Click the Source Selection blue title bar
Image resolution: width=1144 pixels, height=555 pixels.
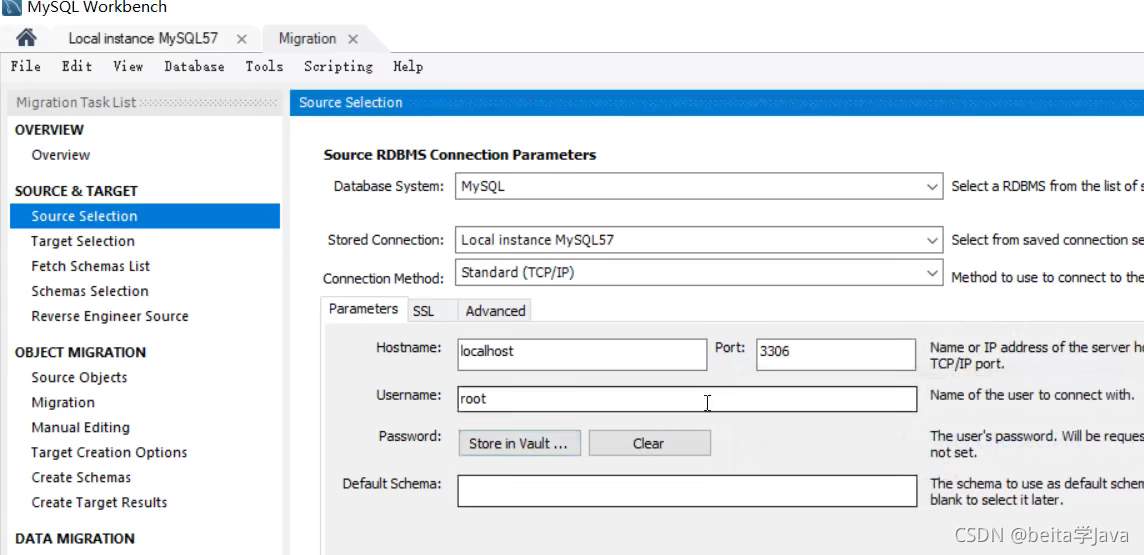(716, 103)
